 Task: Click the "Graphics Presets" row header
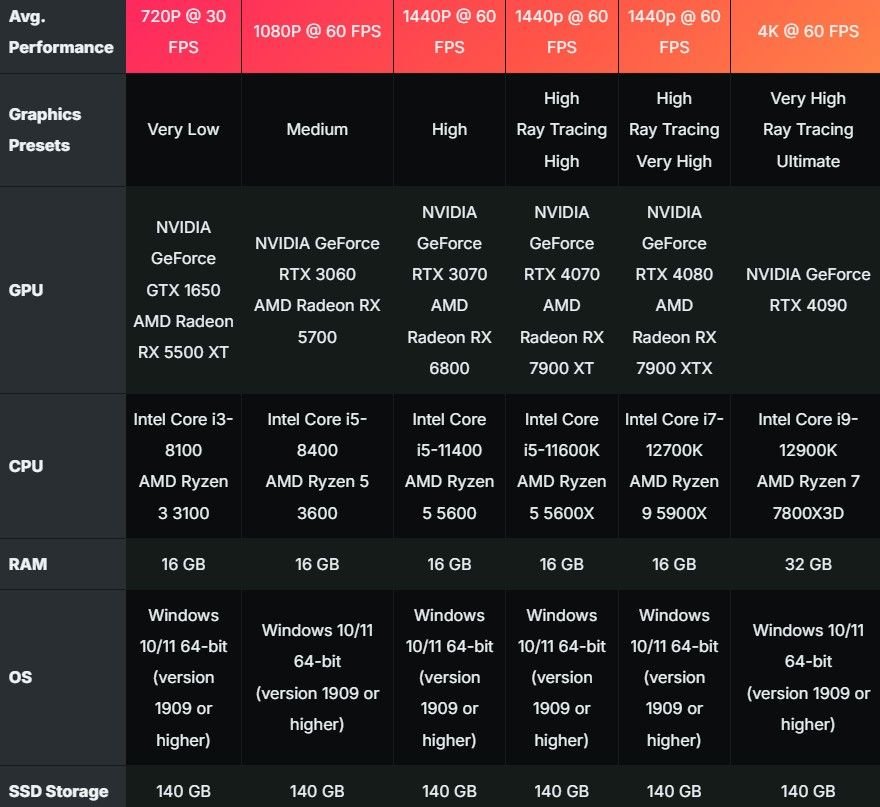coord(62,130)
